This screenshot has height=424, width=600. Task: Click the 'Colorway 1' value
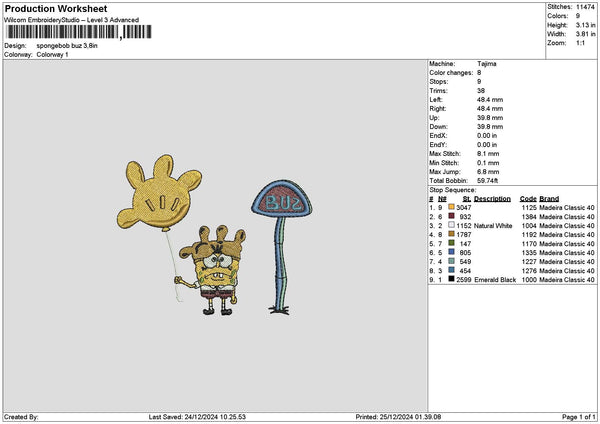coord(52,55)
